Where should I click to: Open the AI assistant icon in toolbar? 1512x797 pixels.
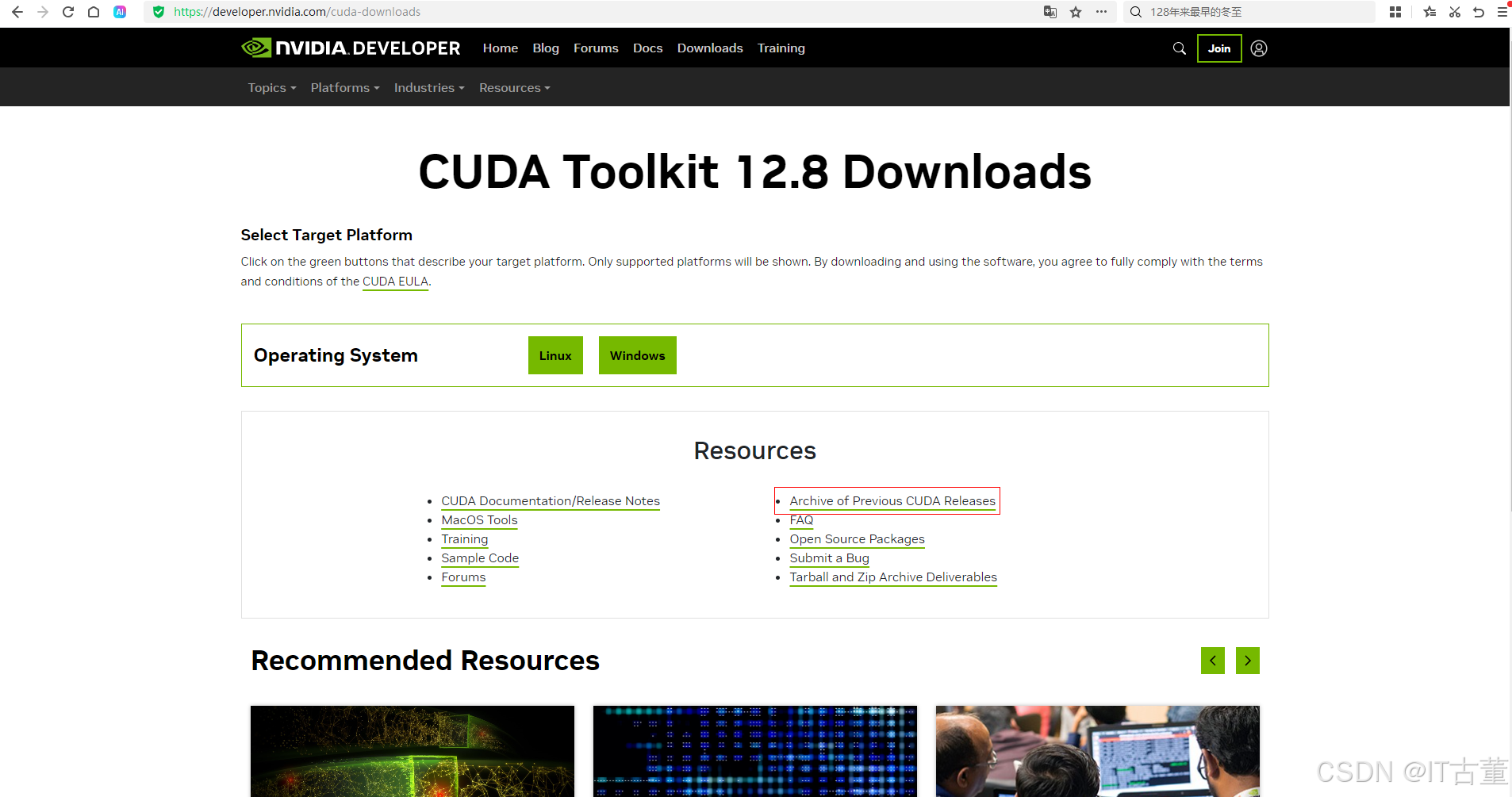click(x=120, y=12)
